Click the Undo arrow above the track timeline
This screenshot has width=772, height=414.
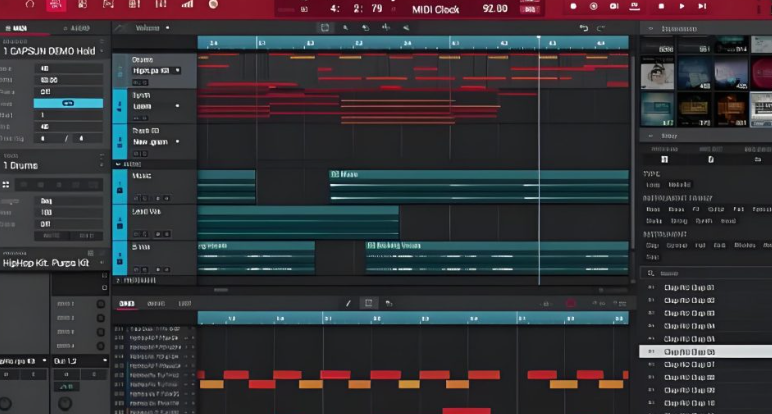pyautogui.click(x=583, y=29)
